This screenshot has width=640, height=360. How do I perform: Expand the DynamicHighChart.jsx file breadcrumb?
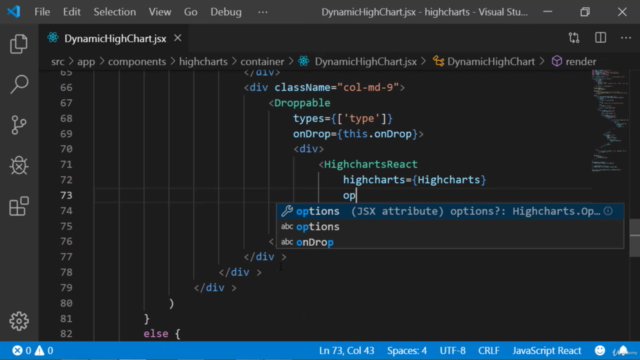pyautogui.click(x=365, y=62)
